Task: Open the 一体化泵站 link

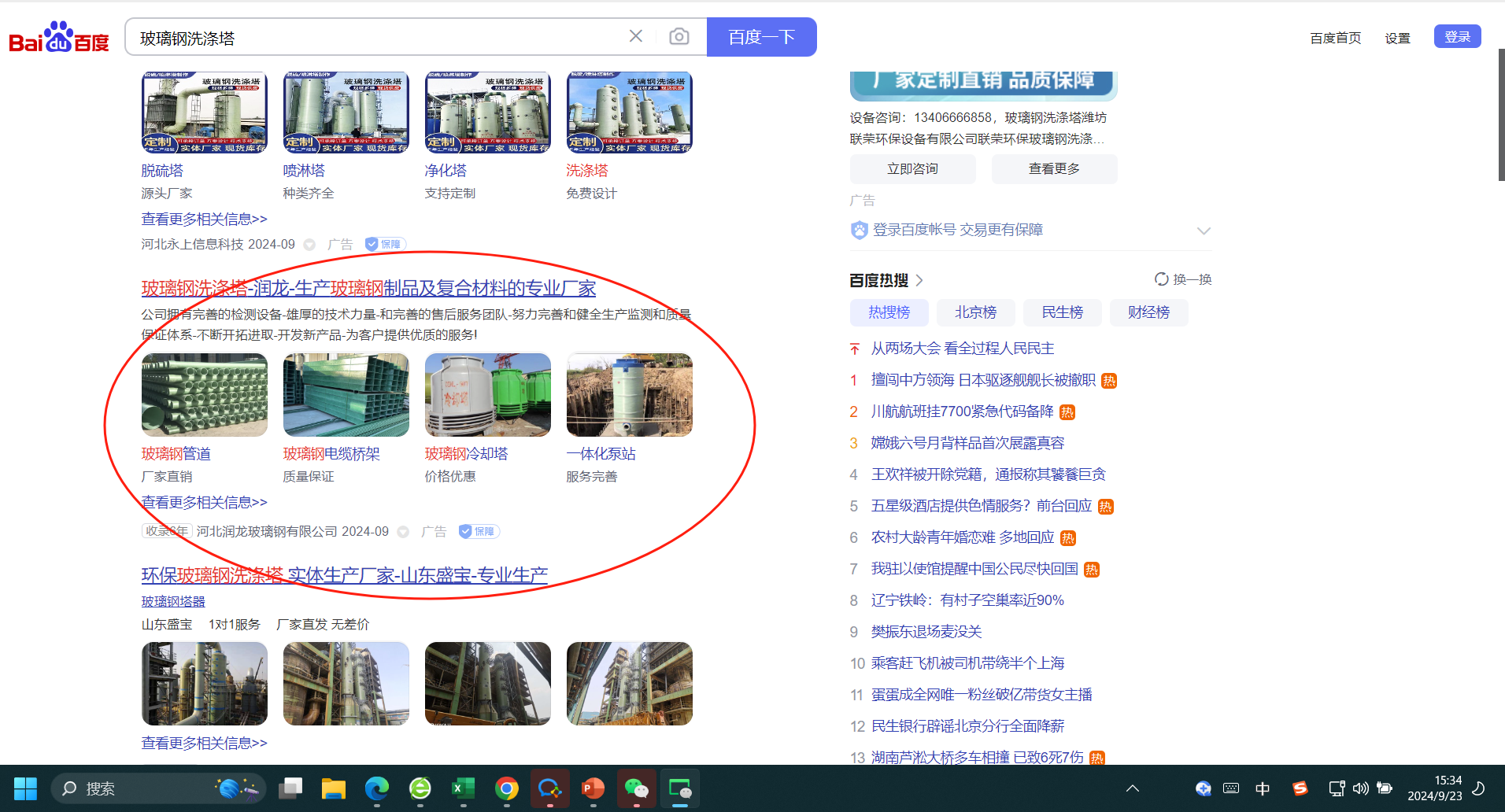Action: pyautogui.click(x=601, y=453)
